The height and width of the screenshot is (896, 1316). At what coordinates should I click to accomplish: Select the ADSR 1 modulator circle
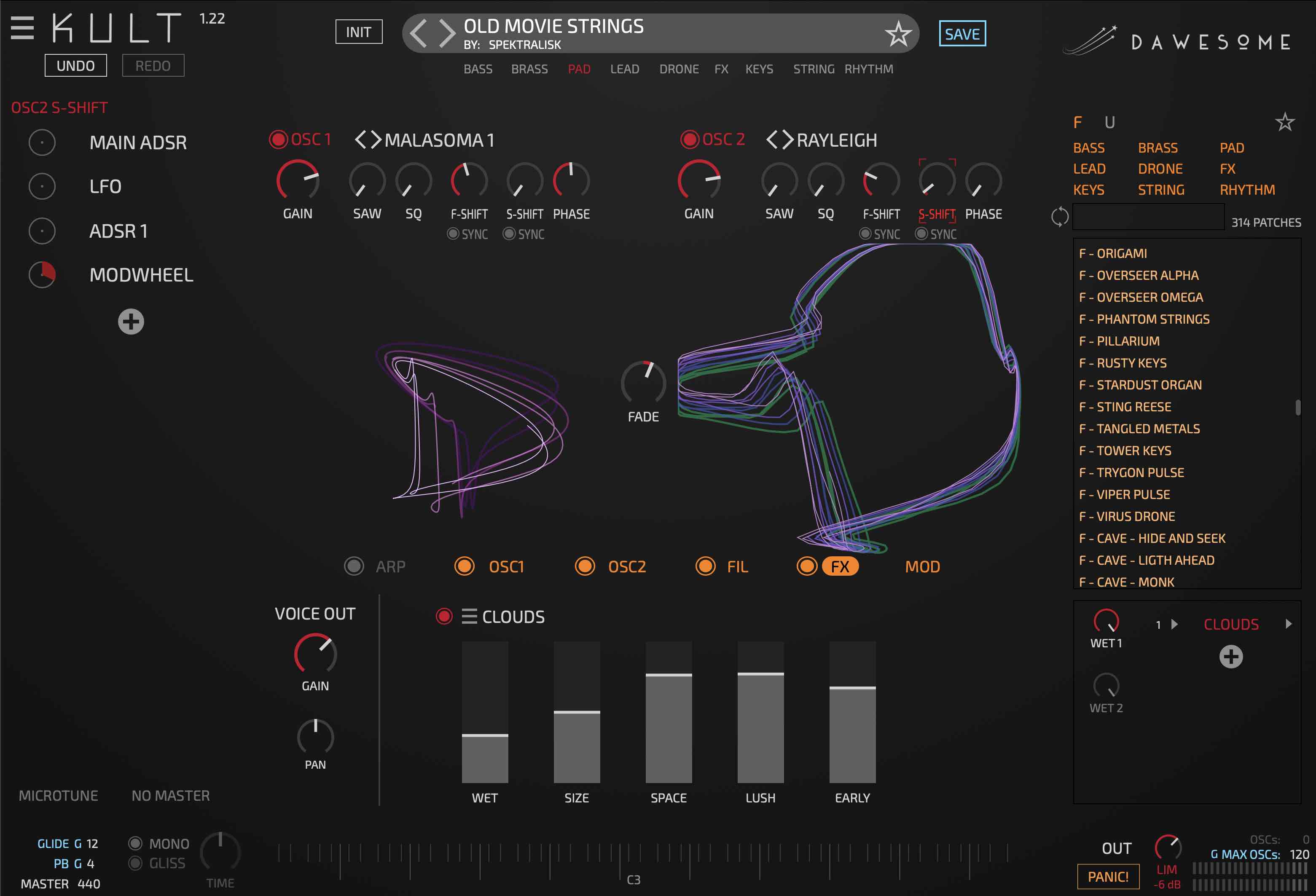coord(42,231)
